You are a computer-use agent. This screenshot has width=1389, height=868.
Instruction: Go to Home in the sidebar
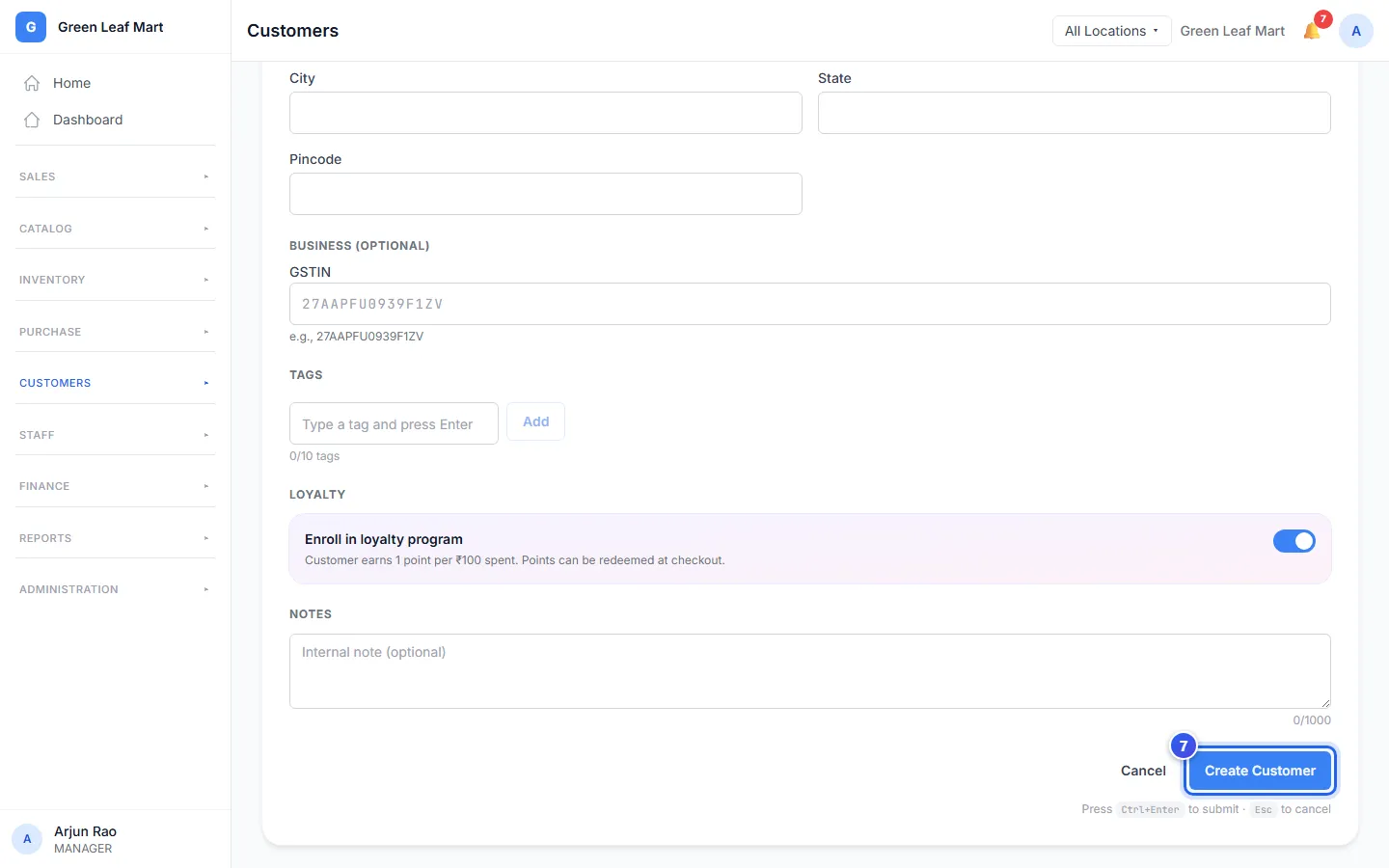[x=116, y=83]
